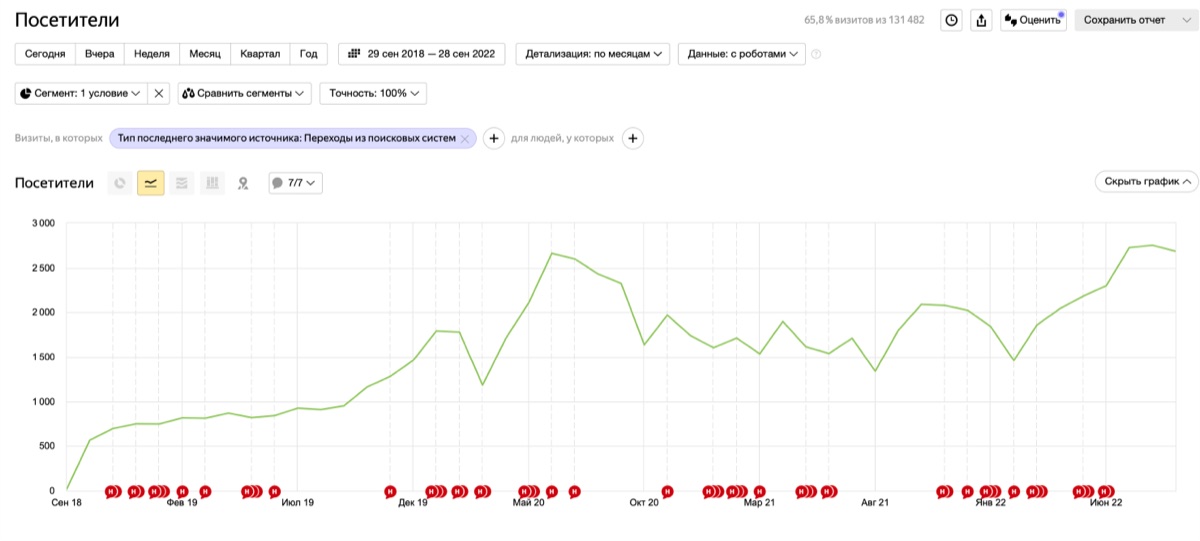The height and width of the screenshot is (541, 1200).
Task: Click the chart peak point near Май 20
Action: (x=552, y=253)
